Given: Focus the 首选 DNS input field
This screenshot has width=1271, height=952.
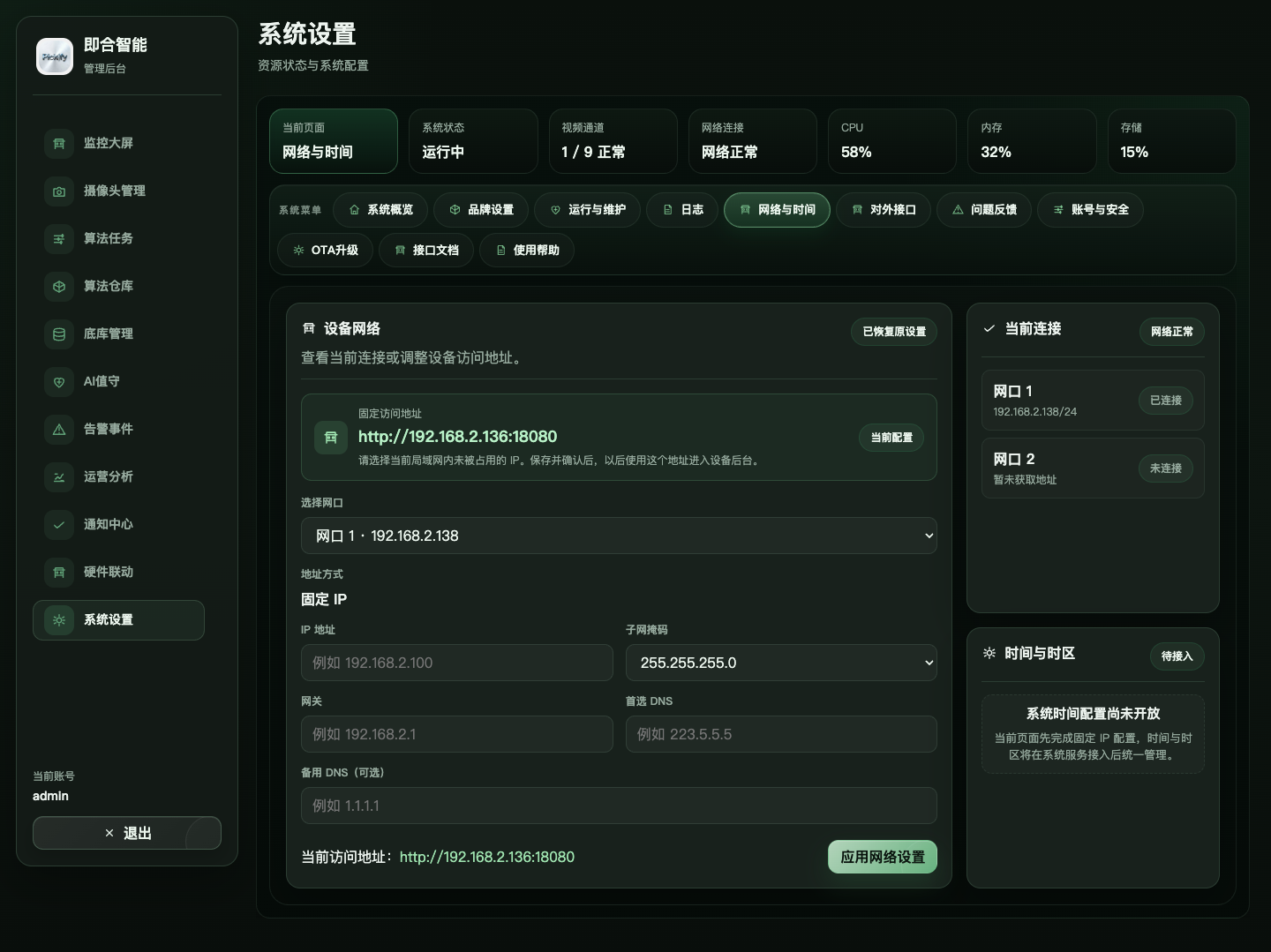Looking at the screenshot, I should click(x=781, y=734).
